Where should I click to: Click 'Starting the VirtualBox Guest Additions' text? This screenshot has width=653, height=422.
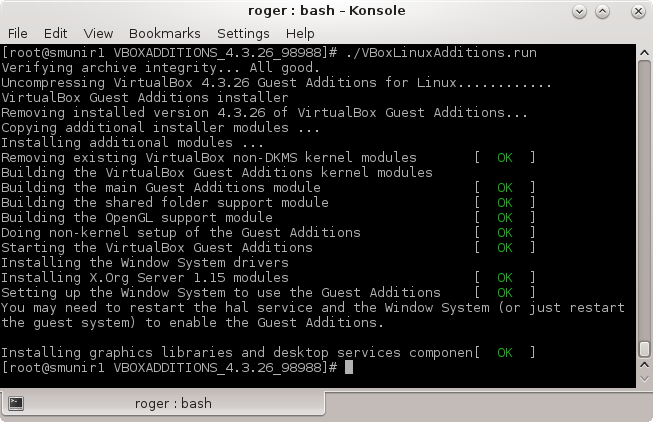157,247
